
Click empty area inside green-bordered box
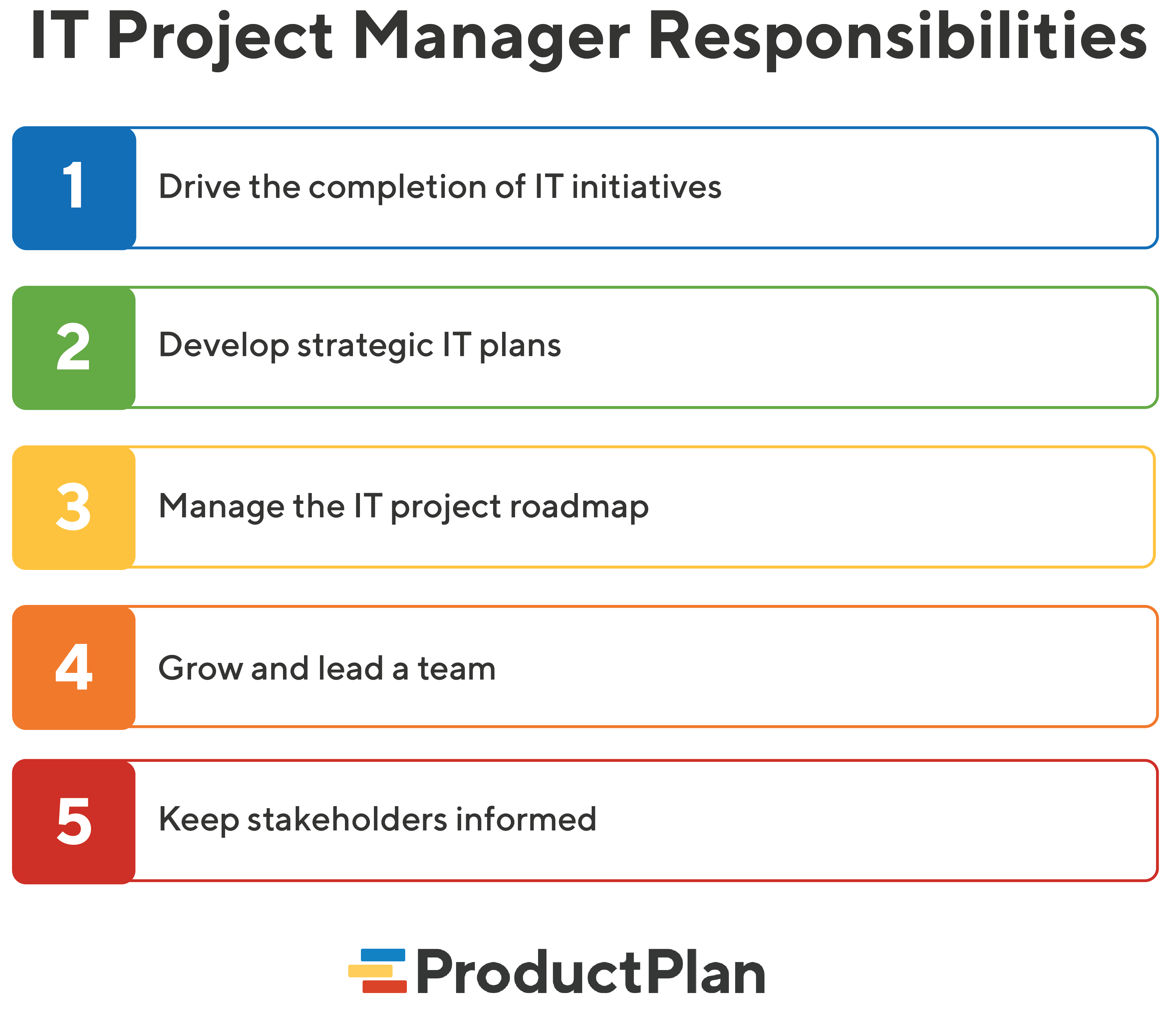click(853, 348)
